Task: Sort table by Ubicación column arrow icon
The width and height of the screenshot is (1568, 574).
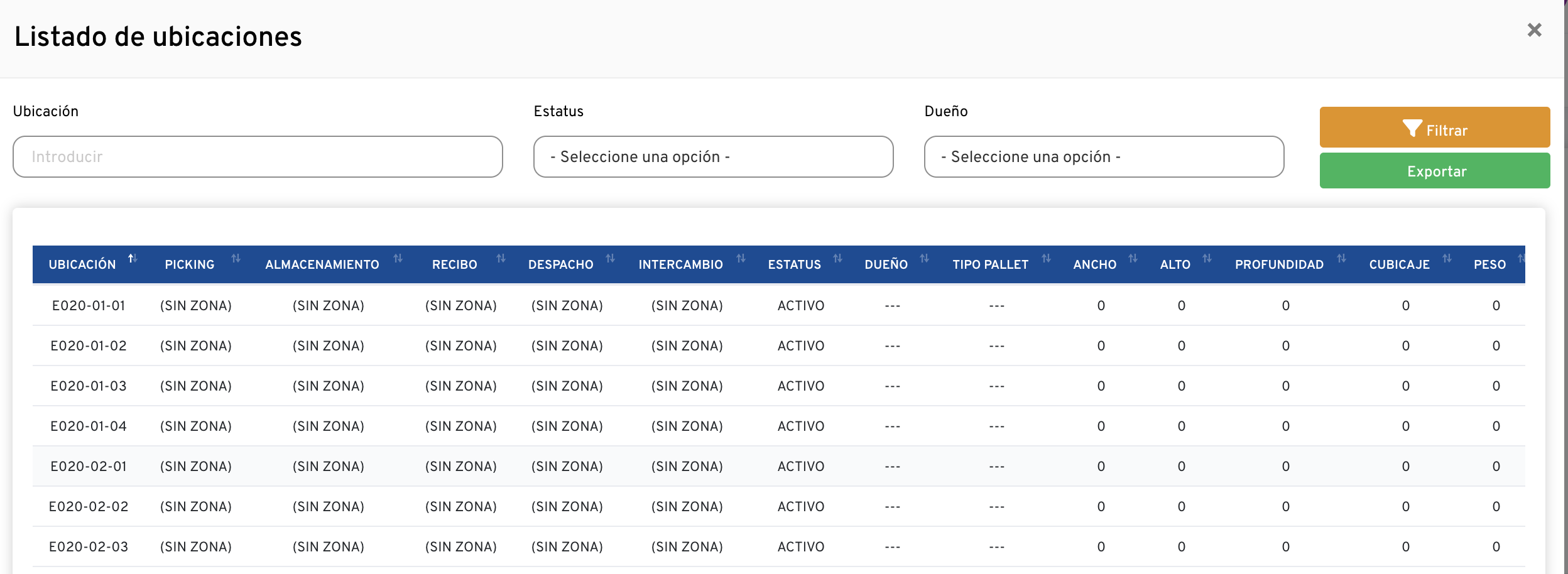Action: tap(133, 259)
